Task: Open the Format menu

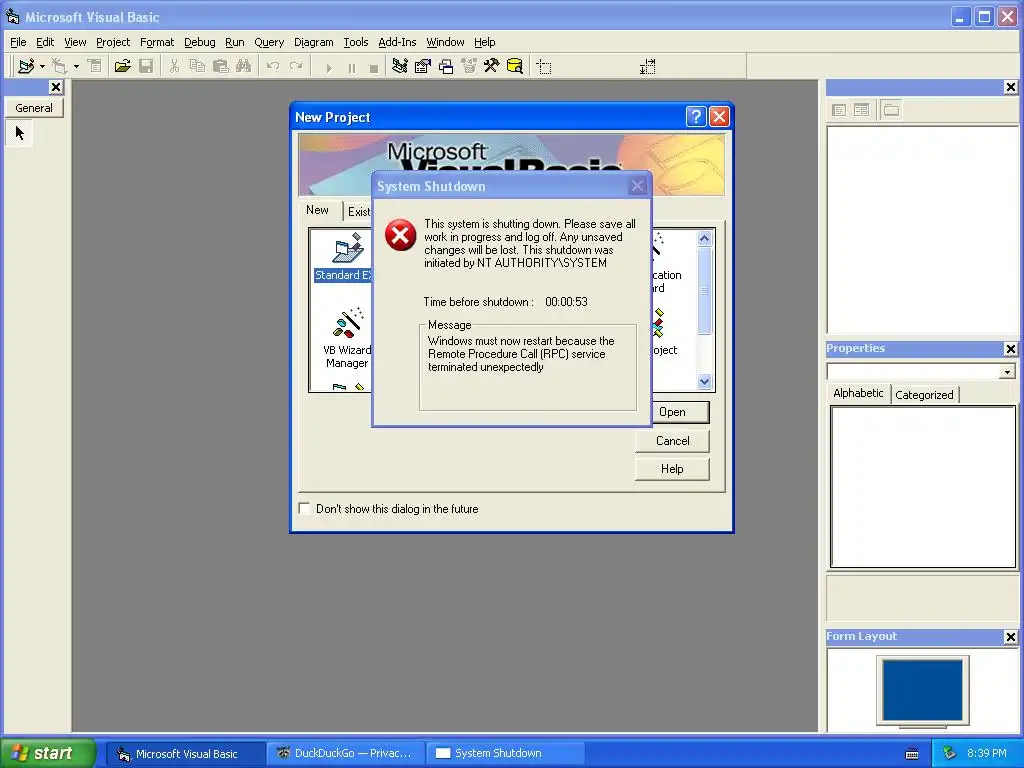Action: (x=157, y=42)
